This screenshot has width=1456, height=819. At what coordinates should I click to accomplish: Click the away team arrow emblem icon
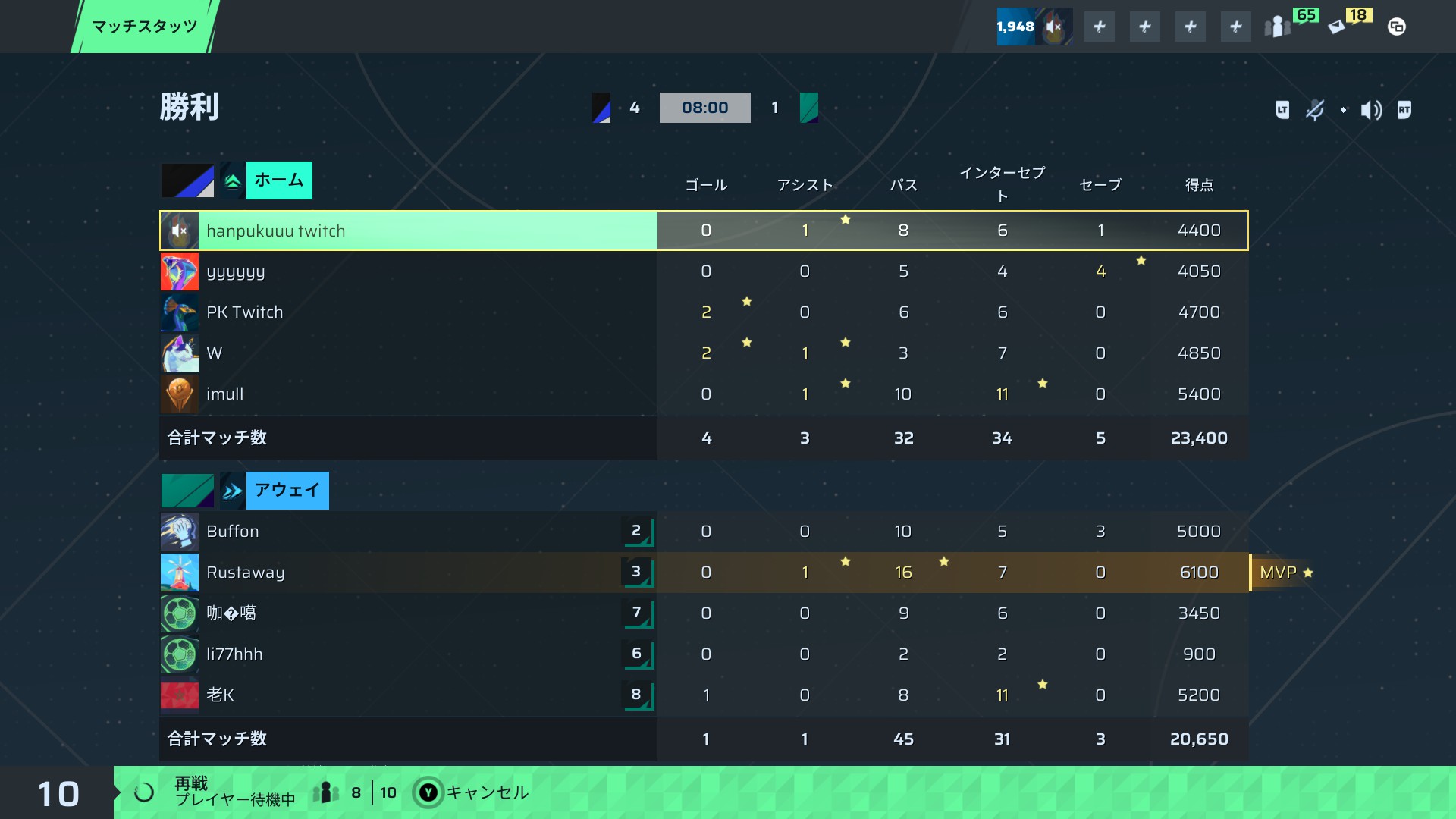click(x=232, y=491)
